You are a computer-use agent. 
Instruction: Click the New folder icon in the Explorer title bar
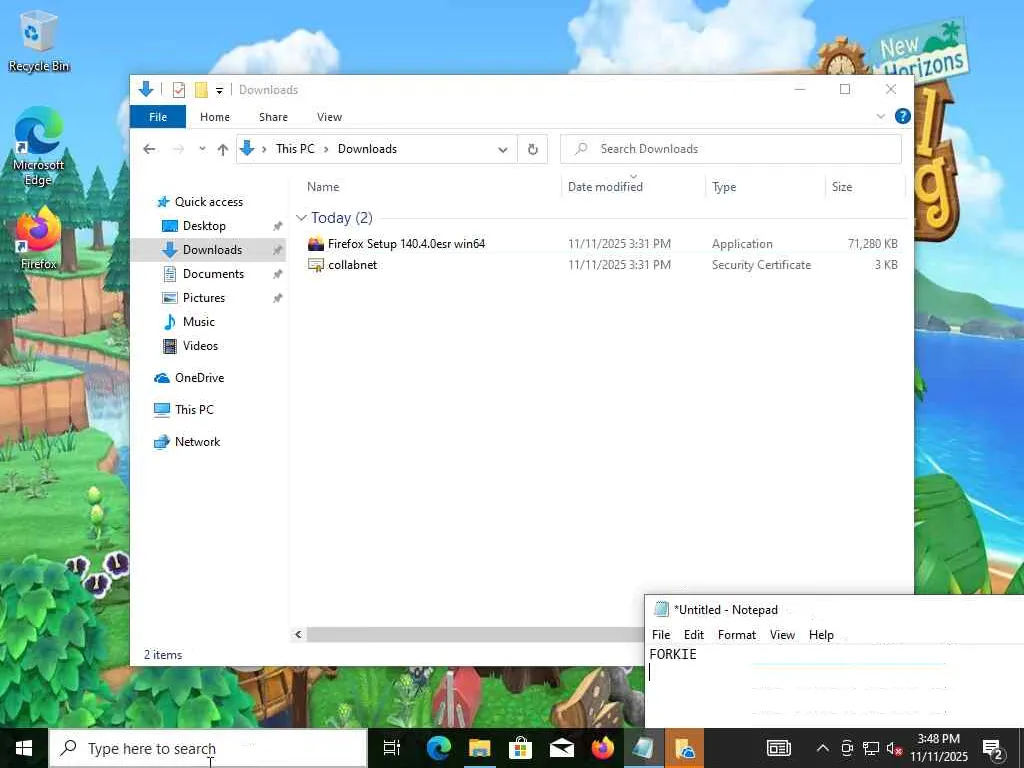click(201, 89)
